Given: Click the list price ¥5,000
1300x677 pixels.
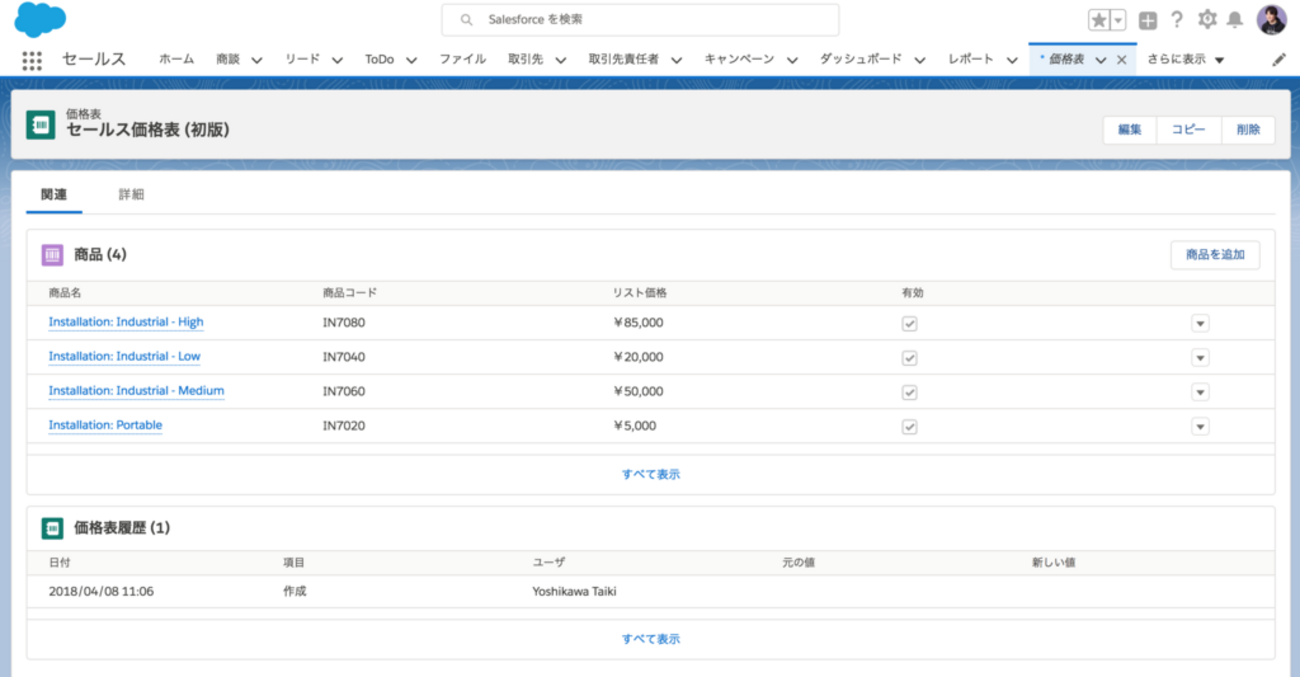Looking at the screenshot, I should point(635,426).
